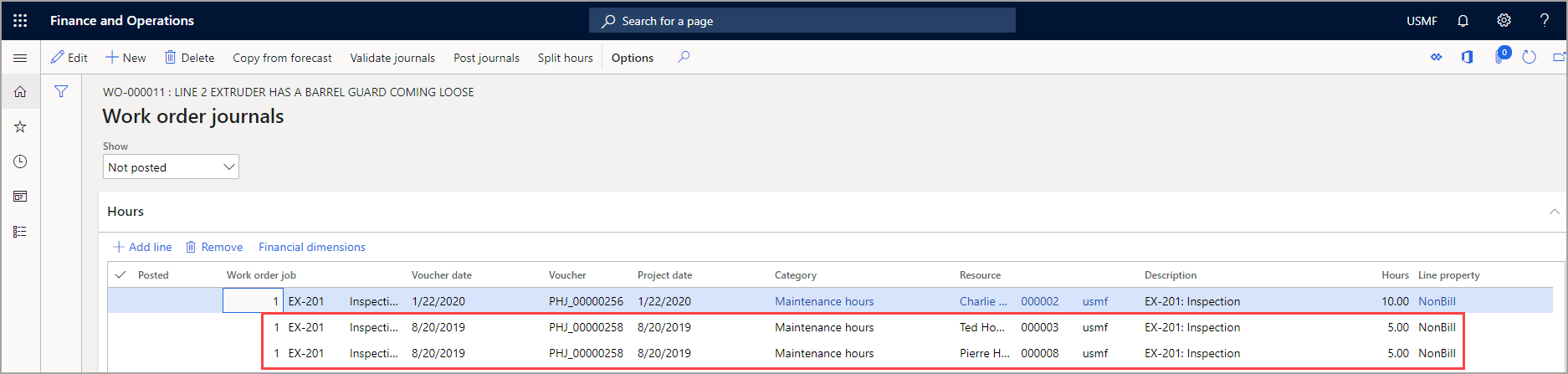The width and height of the screenshot is (1568, 374).
Task: Select the USMF company picker
Action: 1422,21
